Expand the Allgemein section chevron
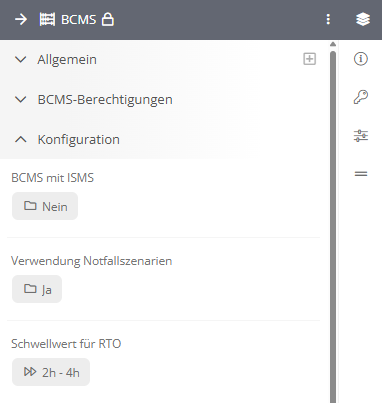 pyautogui.click(x=21, y=60)
